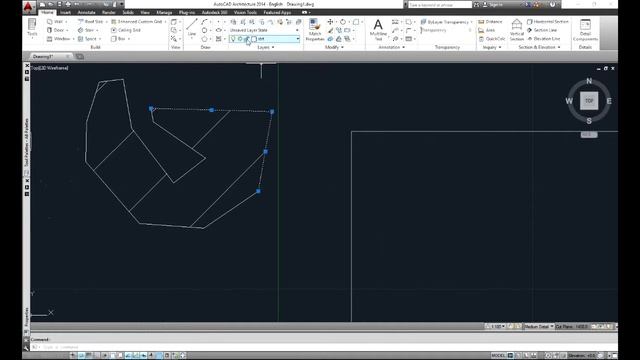Image resolution: width=640 pixels, height=360 pixels.
Task: Select the Section Line tool
Action: [x=542, y=30]
